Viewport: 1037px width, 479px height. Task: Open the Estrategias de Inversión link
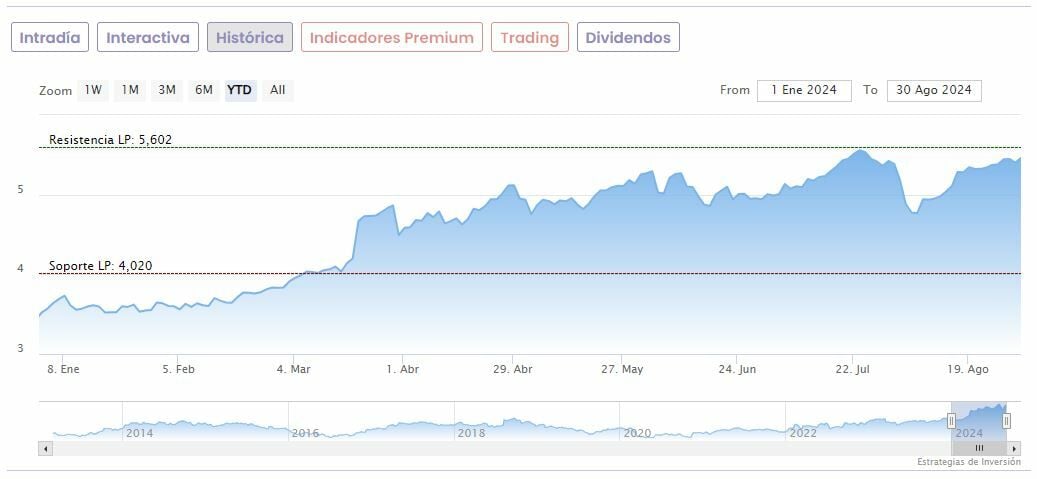968,462
